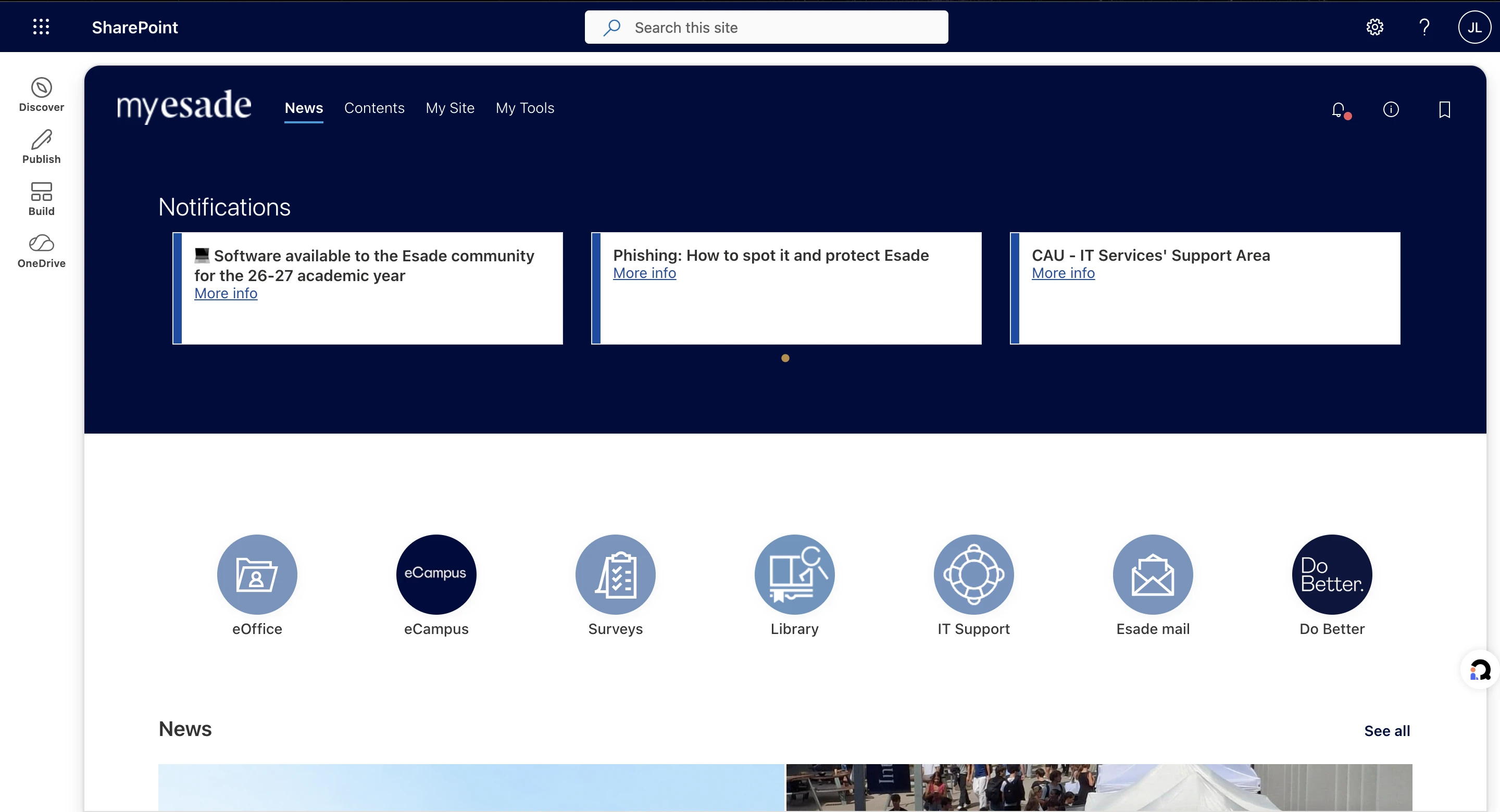Screen dimensions: 1500x812
Task: Open OneDrive from the sidebar
Action: 41,251
